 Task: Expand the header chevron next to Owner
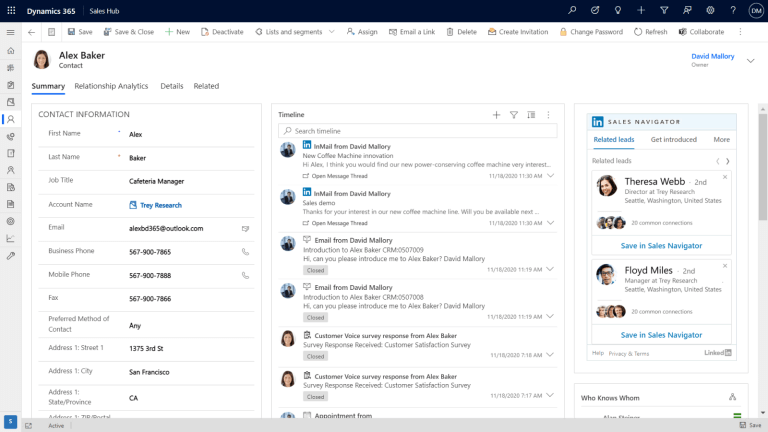tap(750, 61)
